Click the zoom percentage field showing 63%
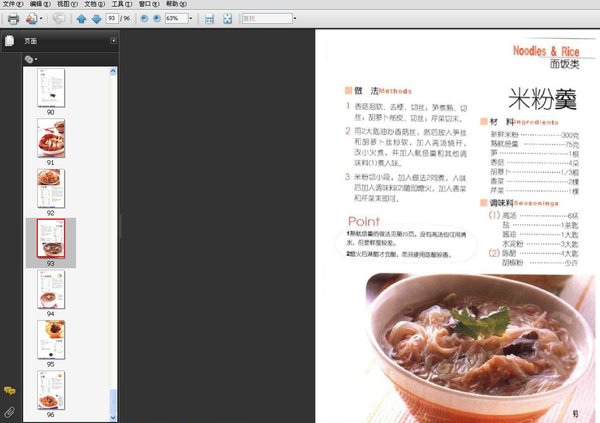Screen dimensions: 600x423 coord(176,18)
